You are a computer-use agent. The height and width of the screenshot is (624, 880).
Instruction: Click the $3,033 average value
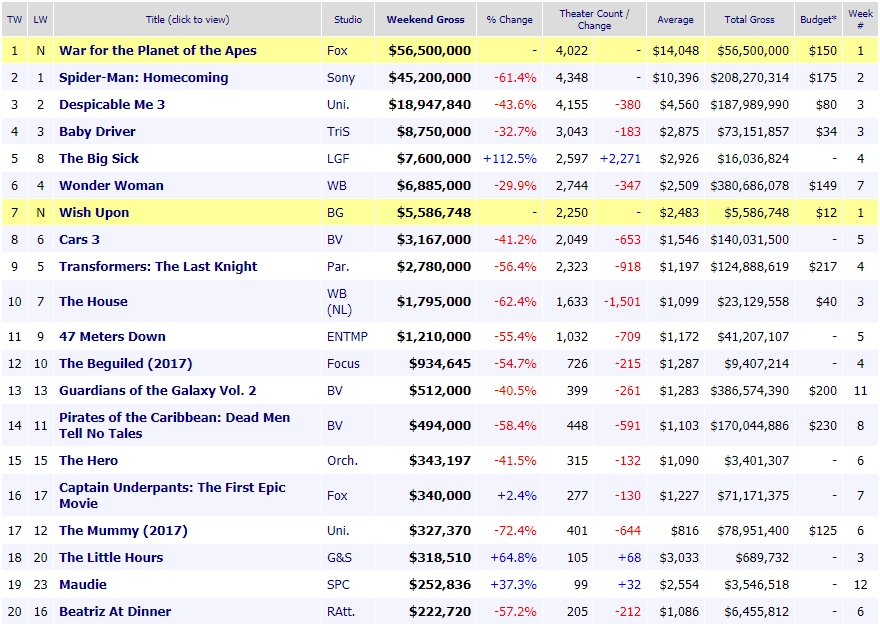(679, 557)
